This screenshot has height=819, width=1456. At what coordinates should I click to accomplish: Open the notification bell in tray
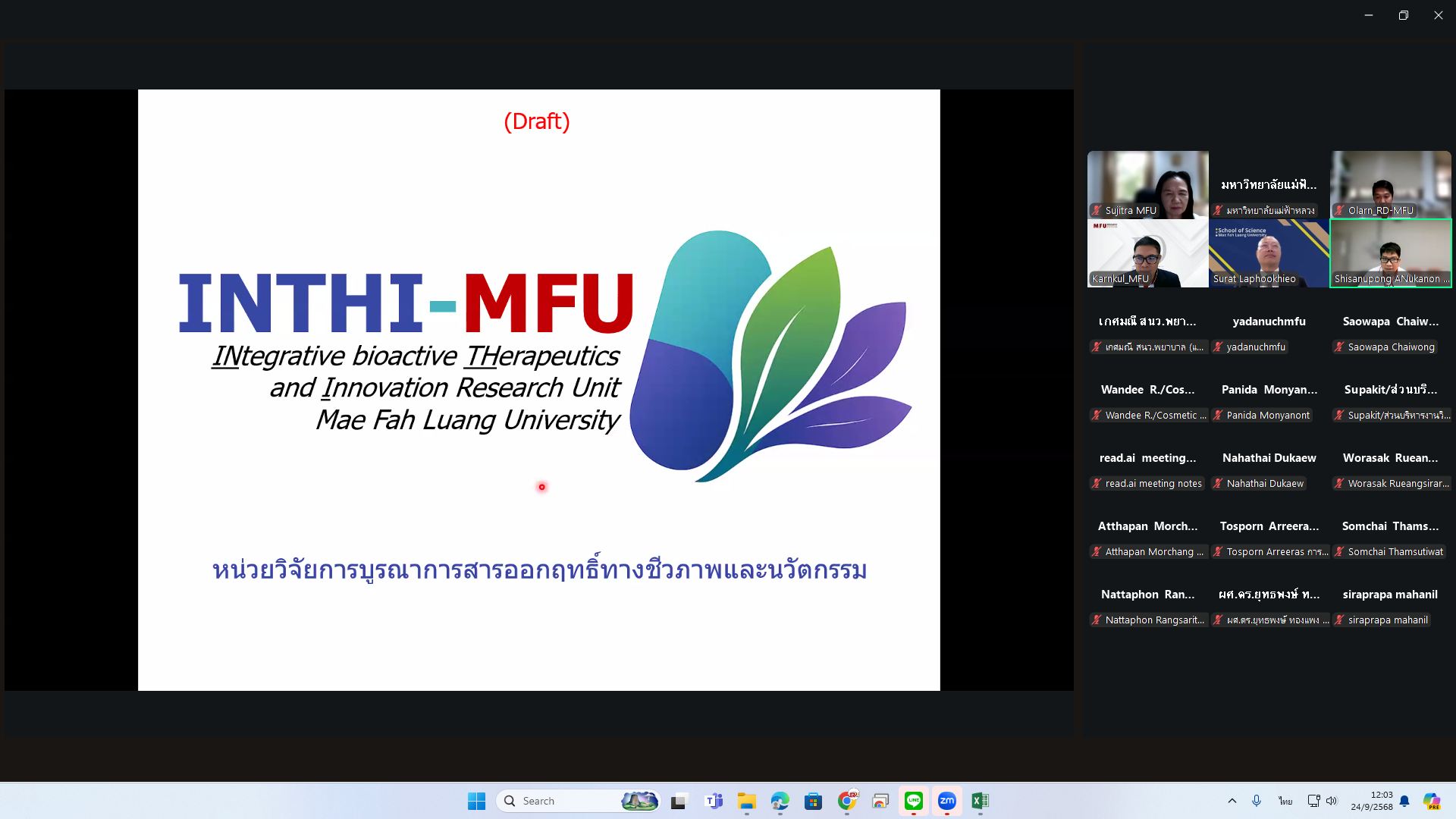1404,801
